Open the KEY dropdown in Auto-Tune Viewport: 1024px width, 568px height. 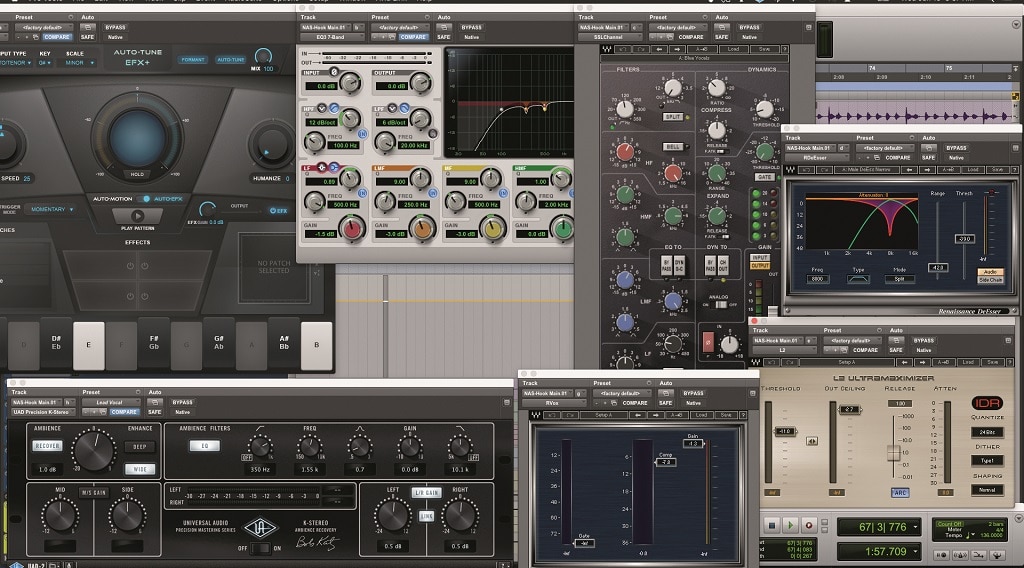click(44, 63)
